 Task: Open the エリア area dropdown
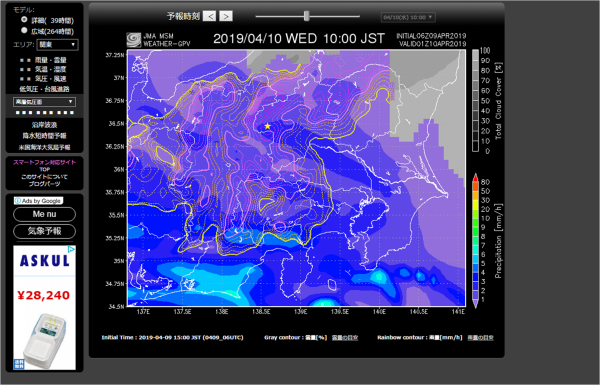point(57,44)
